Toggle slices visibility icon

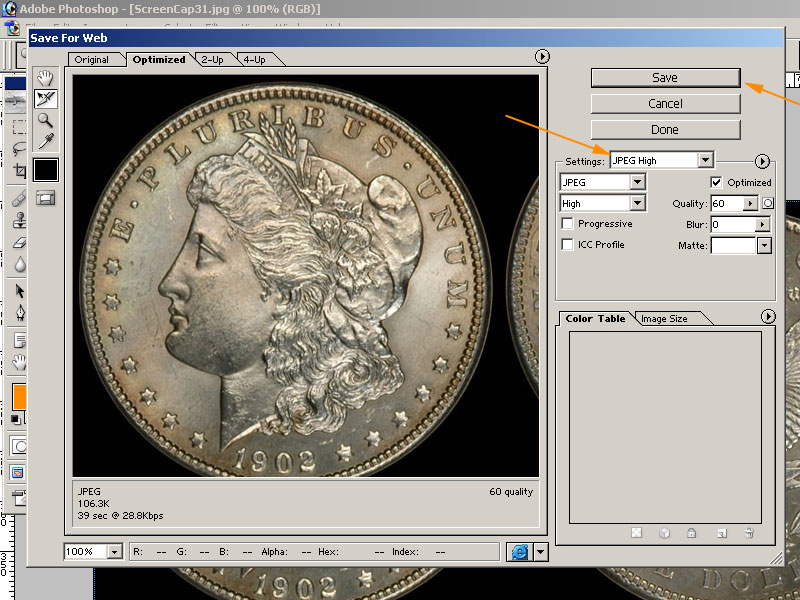pos(46,198)
